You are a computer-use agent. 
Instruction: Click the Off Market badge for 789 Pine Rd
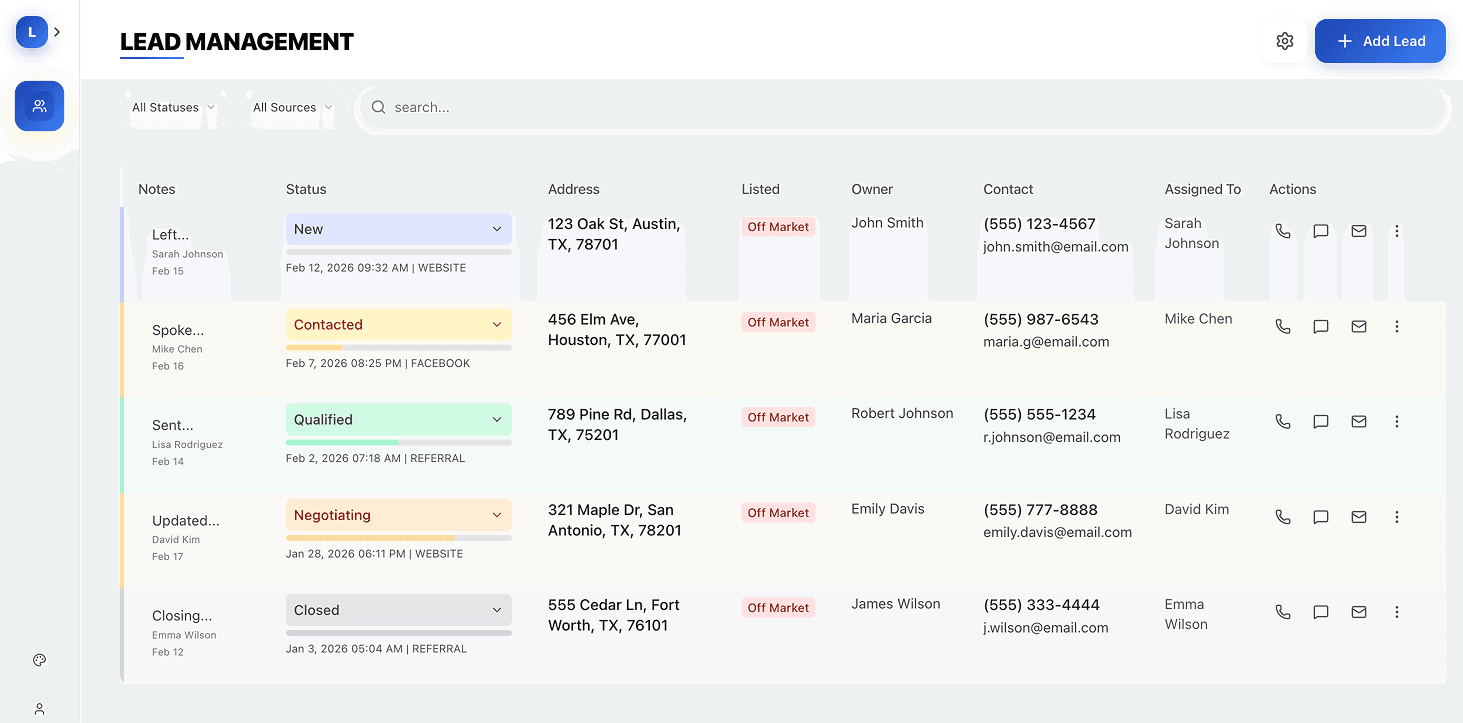(778, 417)
